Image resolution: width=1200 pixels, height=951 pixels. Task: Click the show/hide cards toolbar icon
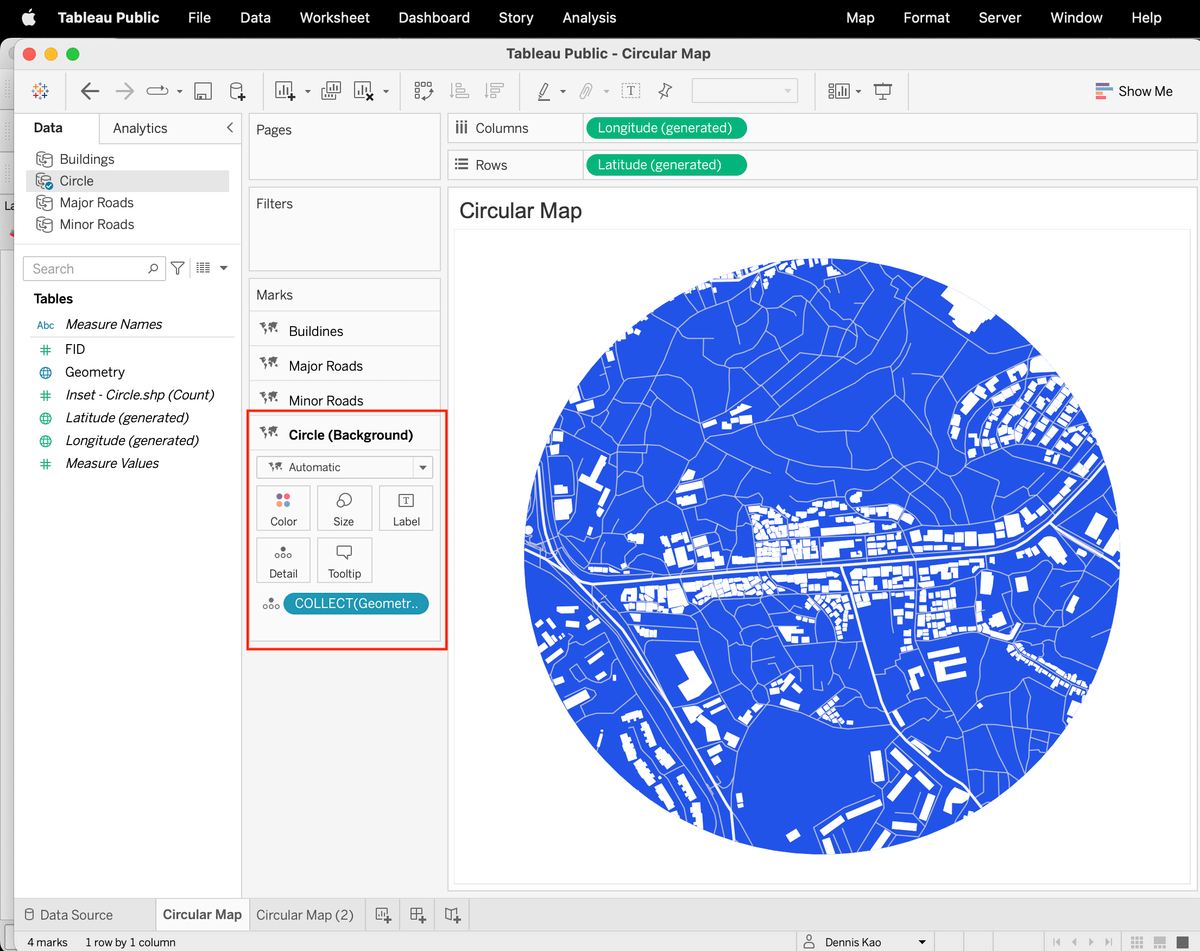pos(839,91)
